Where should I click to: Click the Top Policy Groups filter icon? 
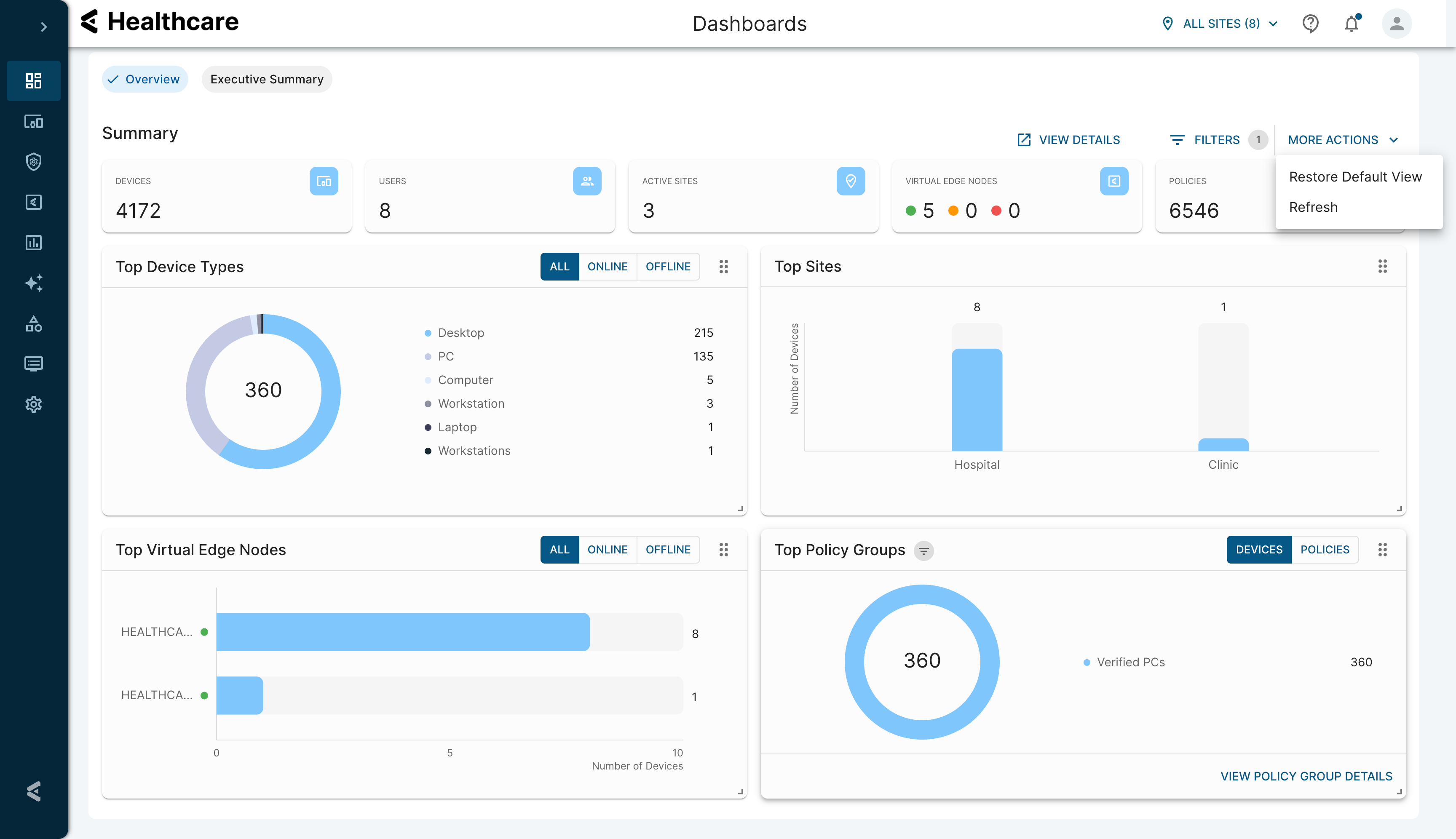[923, 550]
